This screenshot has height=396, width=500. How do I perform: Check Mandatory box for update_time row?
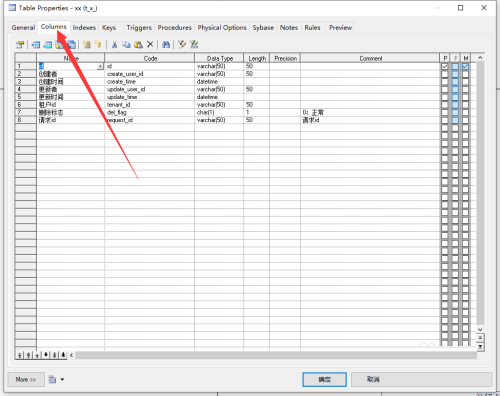click(x=465, y=97)
